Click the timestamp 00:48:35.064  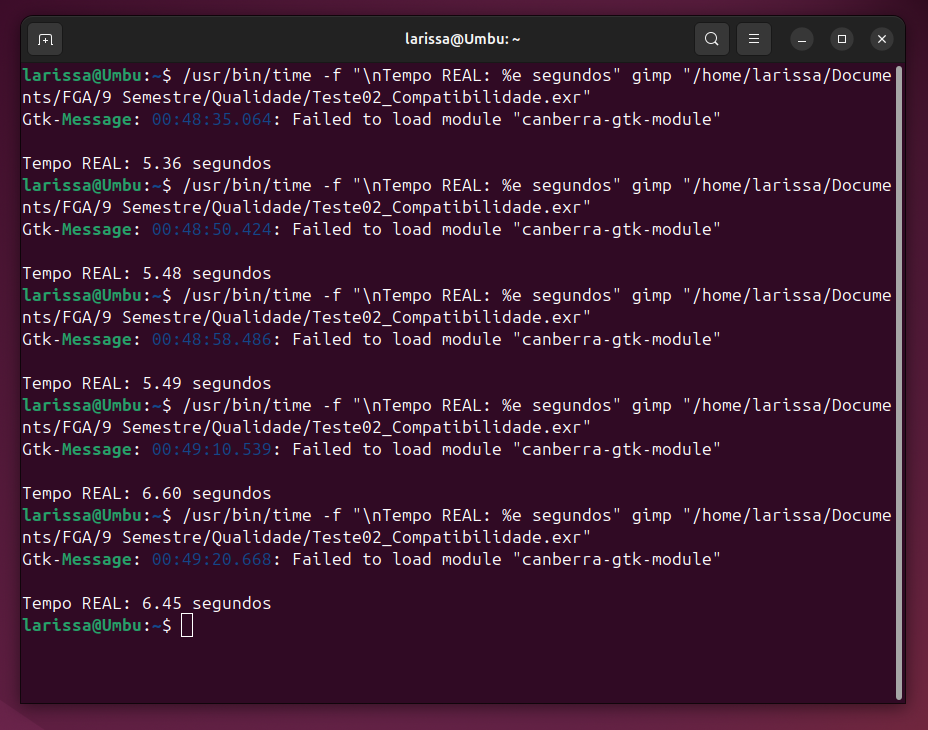tap(212, 120)
